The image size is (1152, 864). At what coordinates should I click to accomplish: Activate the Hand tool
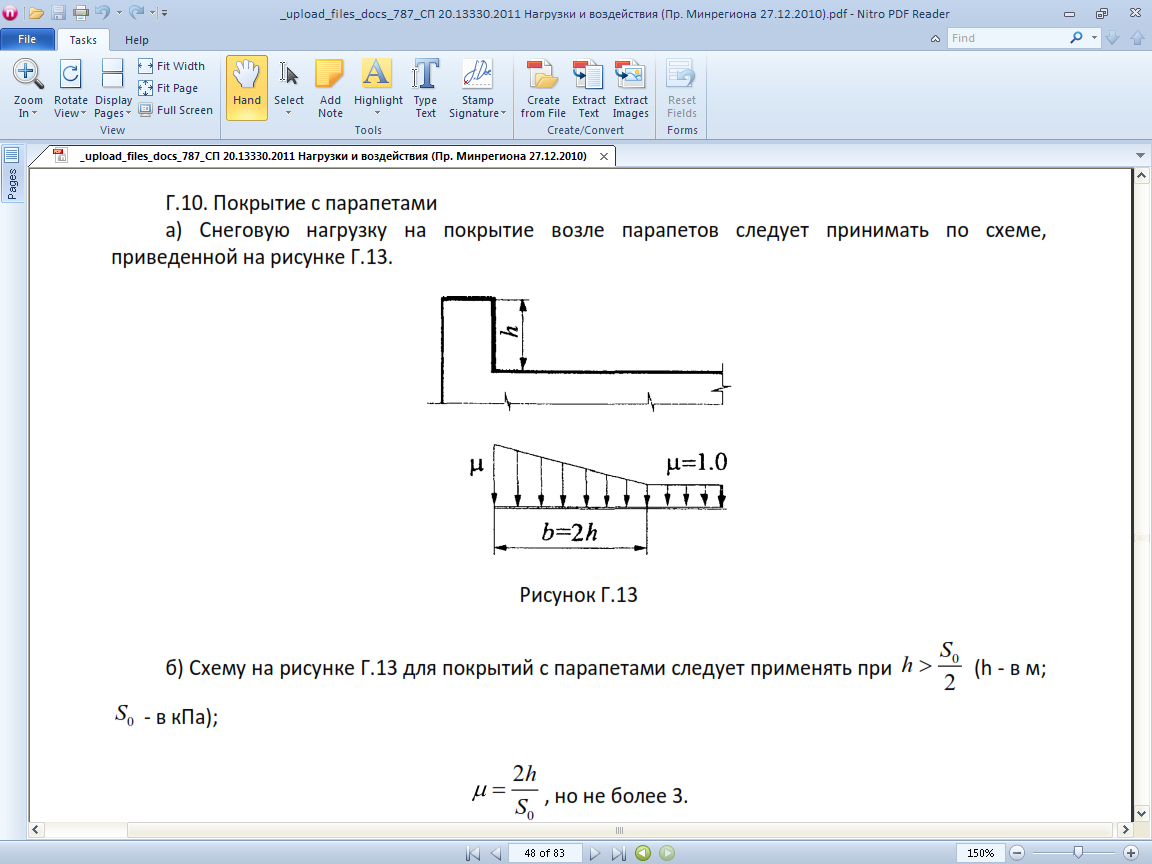coord(247,87)
